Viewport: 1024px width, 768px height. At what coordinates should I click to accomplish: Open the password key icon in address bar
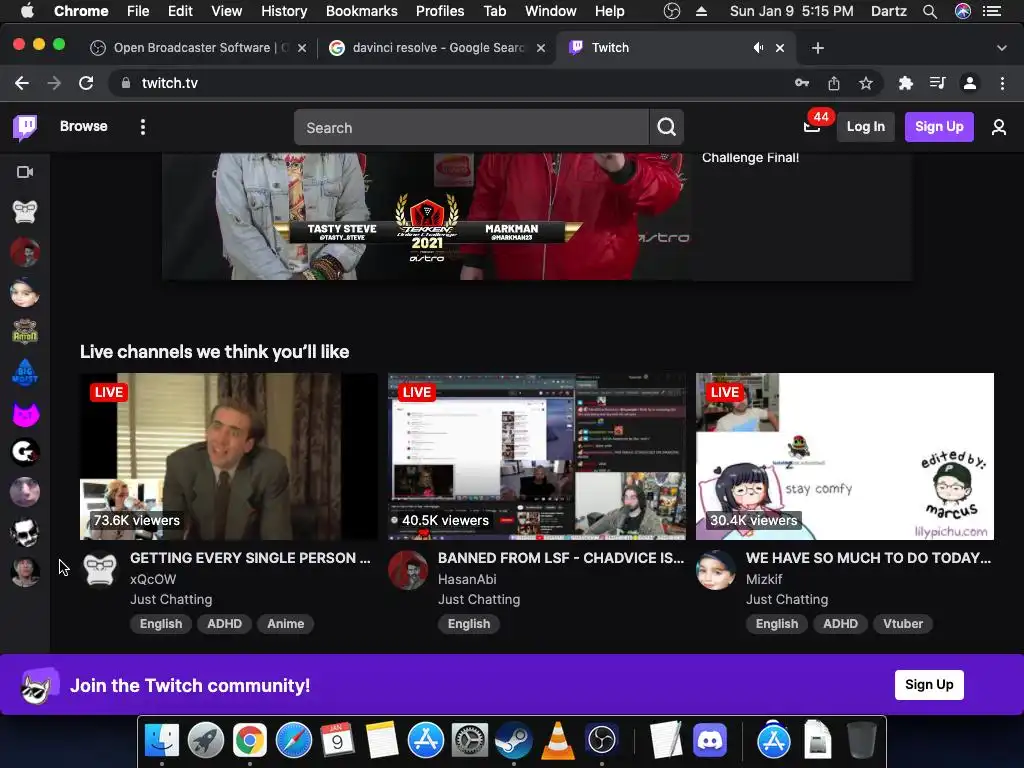[x=801, y=83]
